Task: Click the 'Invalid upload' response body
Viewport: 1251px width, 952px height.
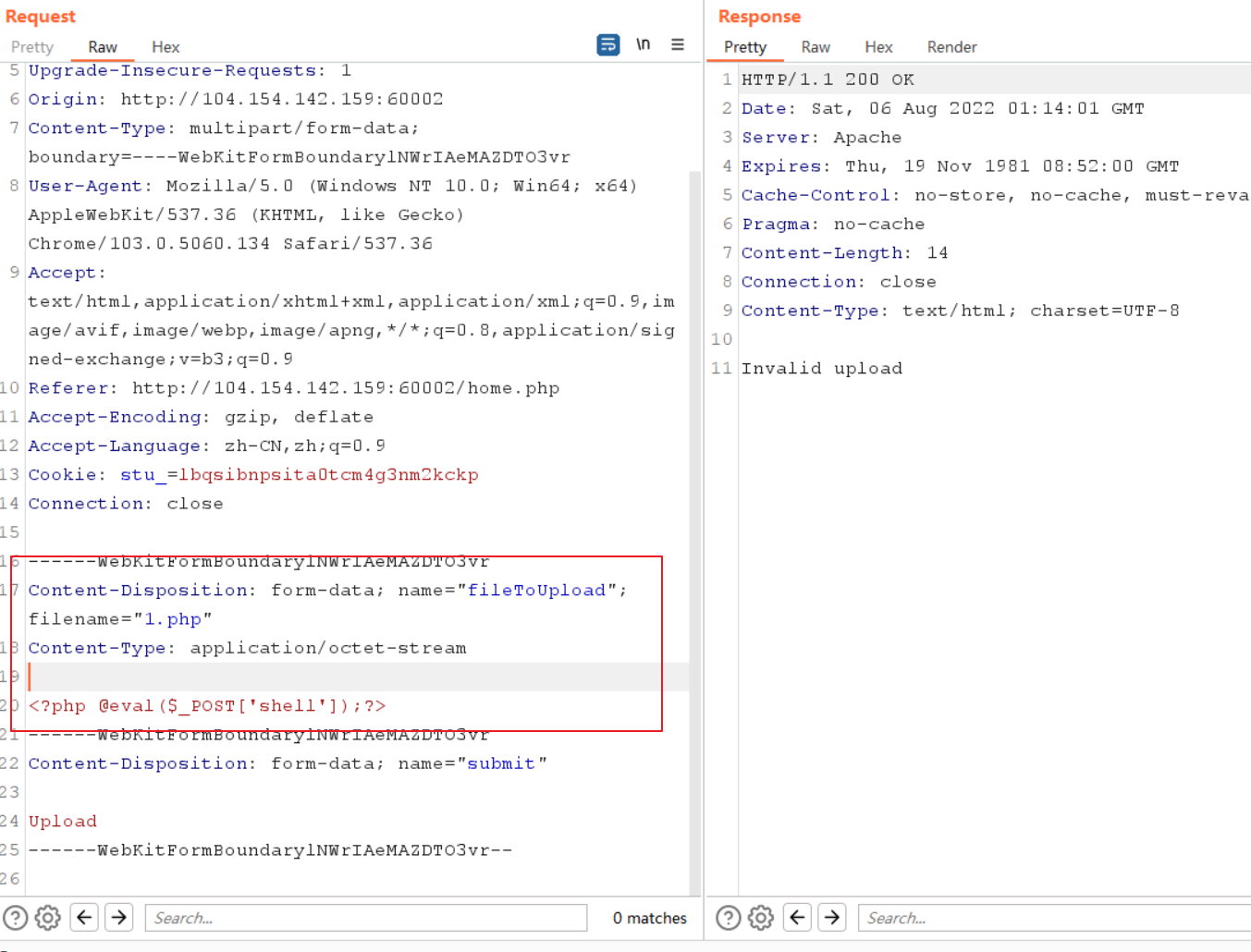Action: [822, 368]
